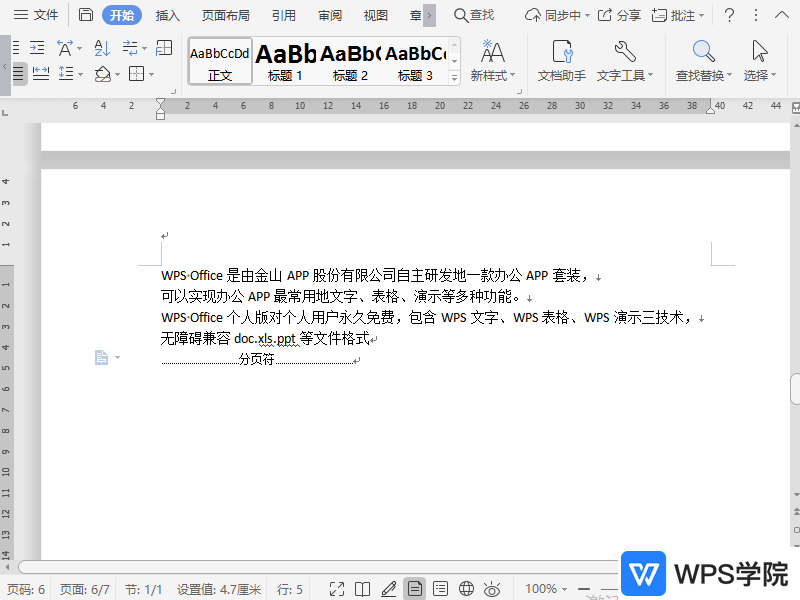Switch to the 页面布局 tab
The width and height of the screenshot is (800, 600).
coord(226,15)
